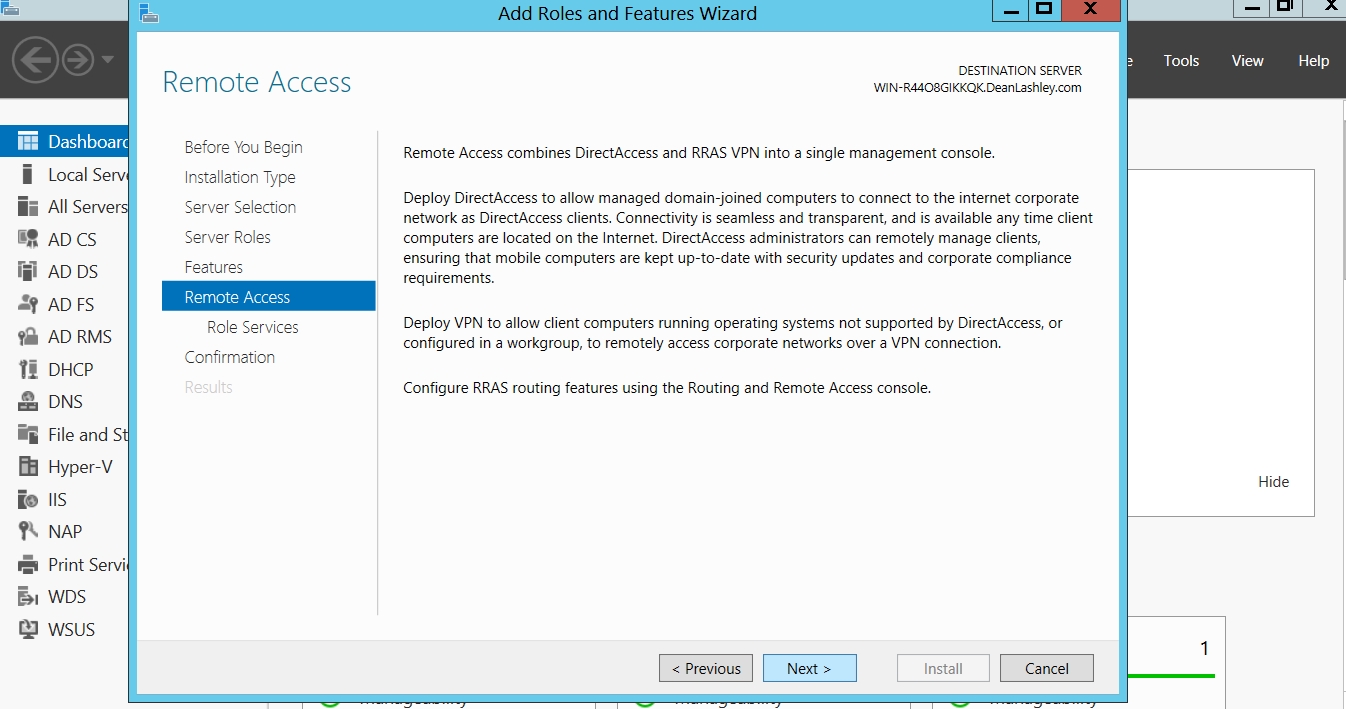This screenshot has width=1346, height=709.
Task: Go to Role Services wizard step
Action: coord(253,327)
